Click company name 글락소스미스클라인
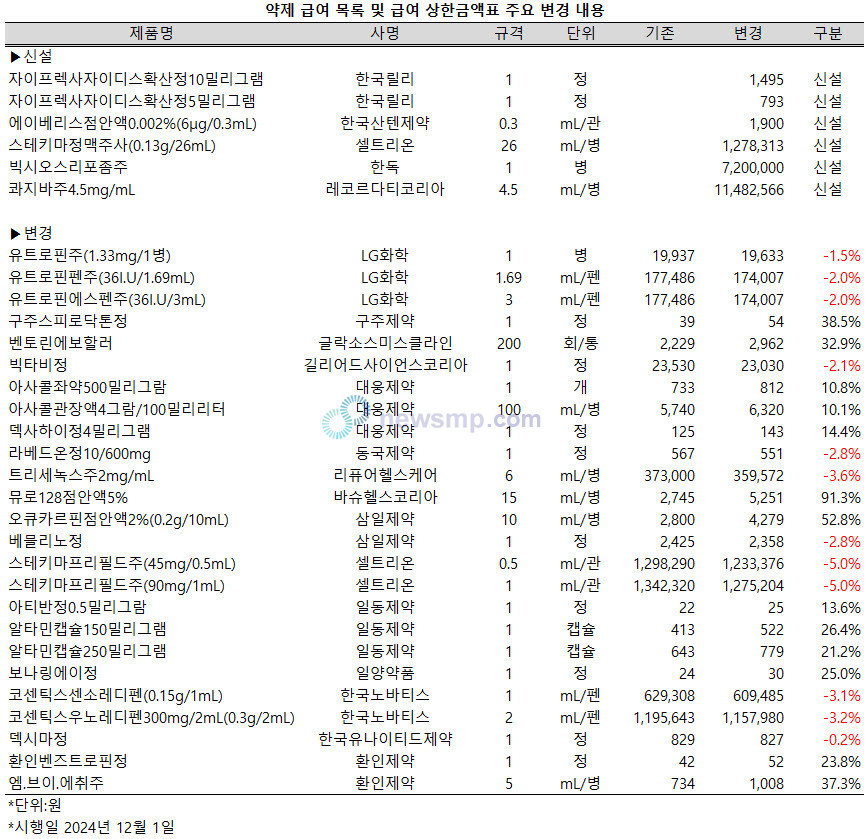 385,343
